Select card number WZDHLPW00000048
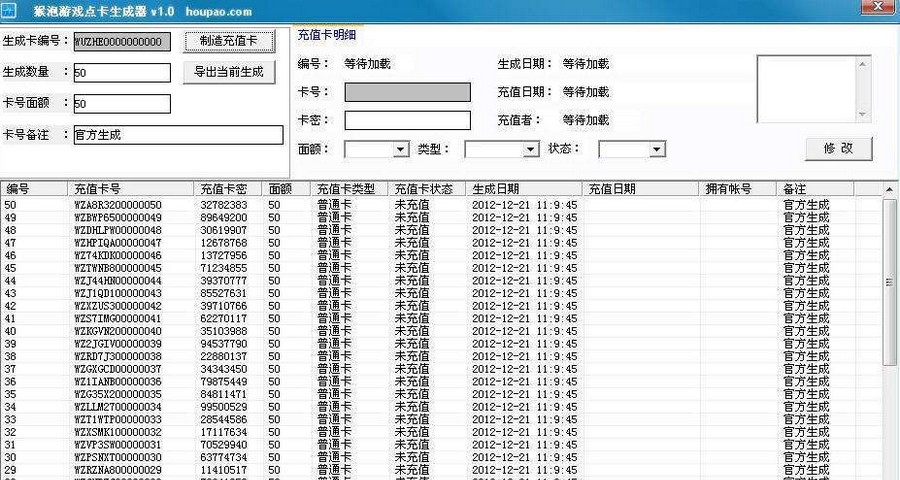 pos(118,230)
